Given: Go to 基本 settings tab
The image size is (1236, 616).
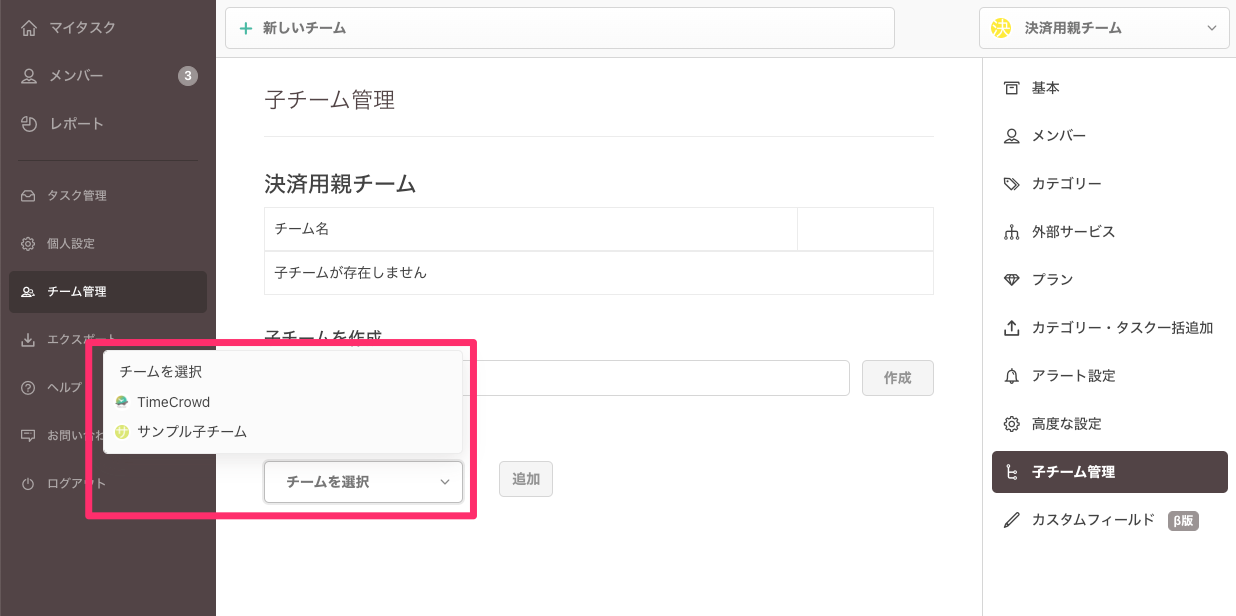Looking at the screenshot, I should coord(1045,88).
